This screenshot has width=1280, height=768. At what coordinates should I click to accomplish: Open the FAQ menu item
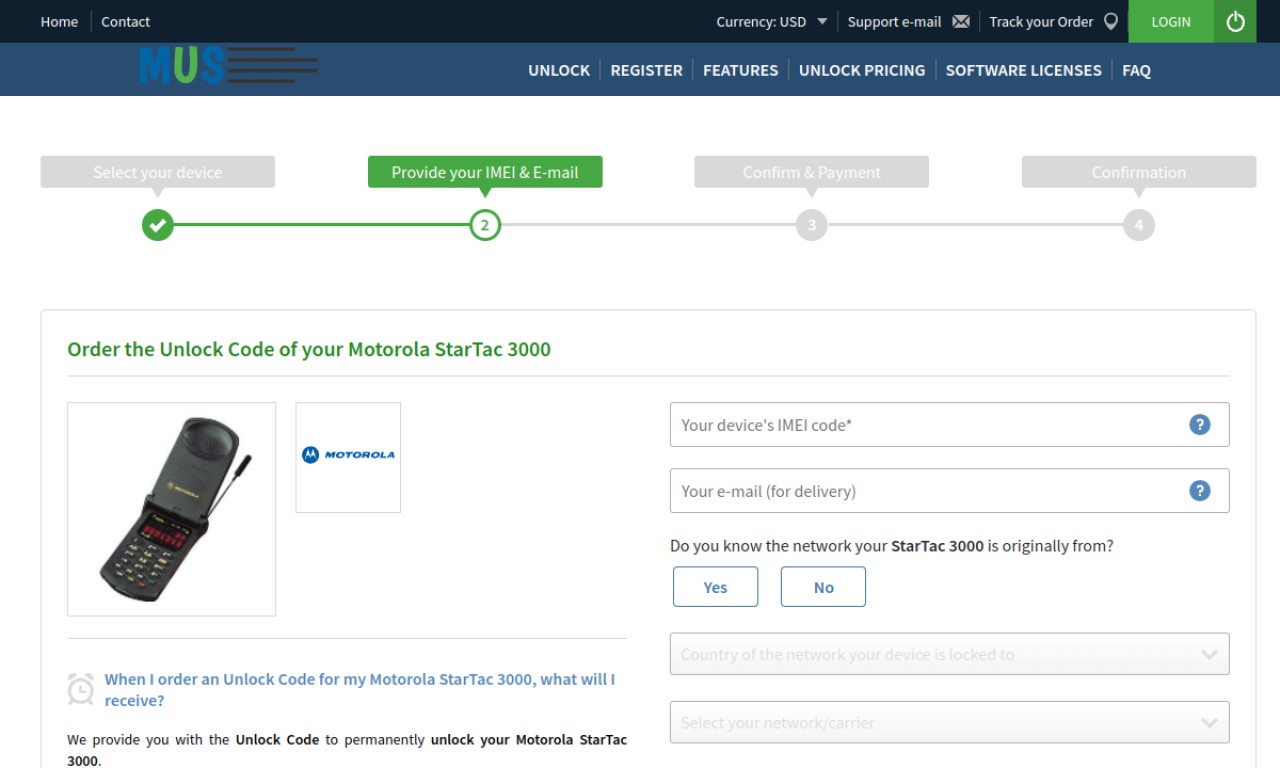(1136, 70)
